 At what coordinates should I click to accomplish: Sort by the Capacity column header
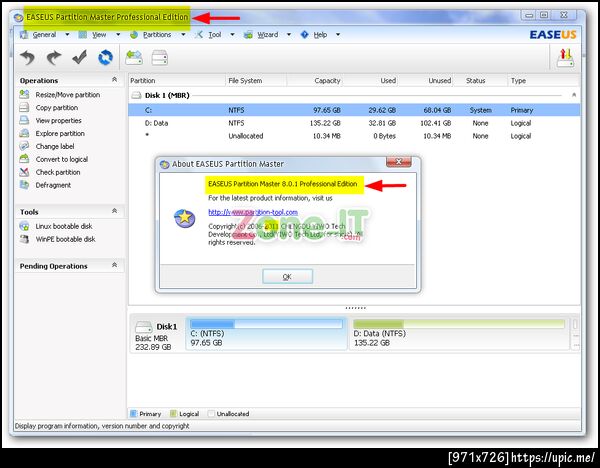coord(315,80)
